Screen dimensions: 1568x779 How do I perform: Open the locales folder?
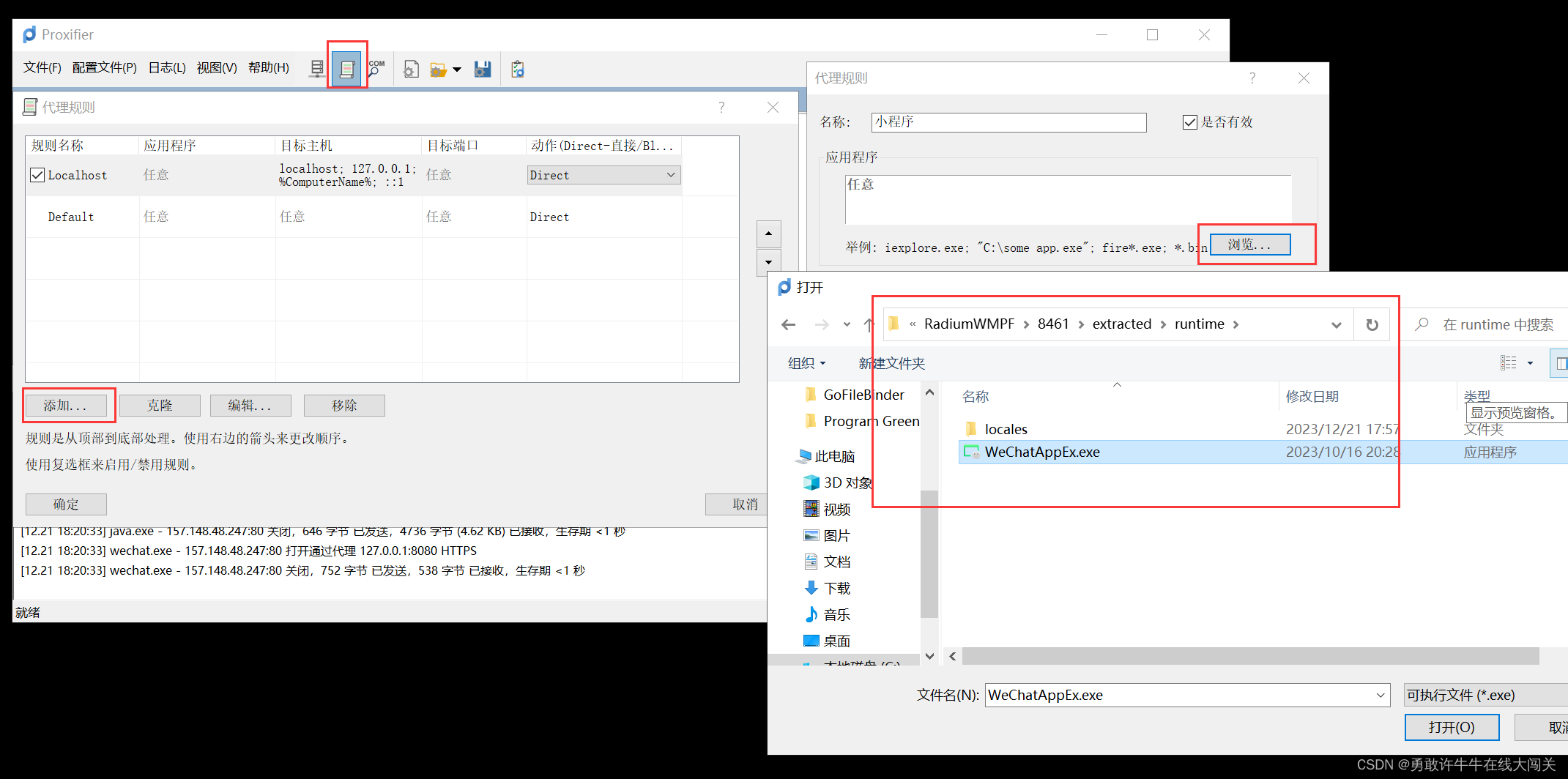click(1006, 429)
